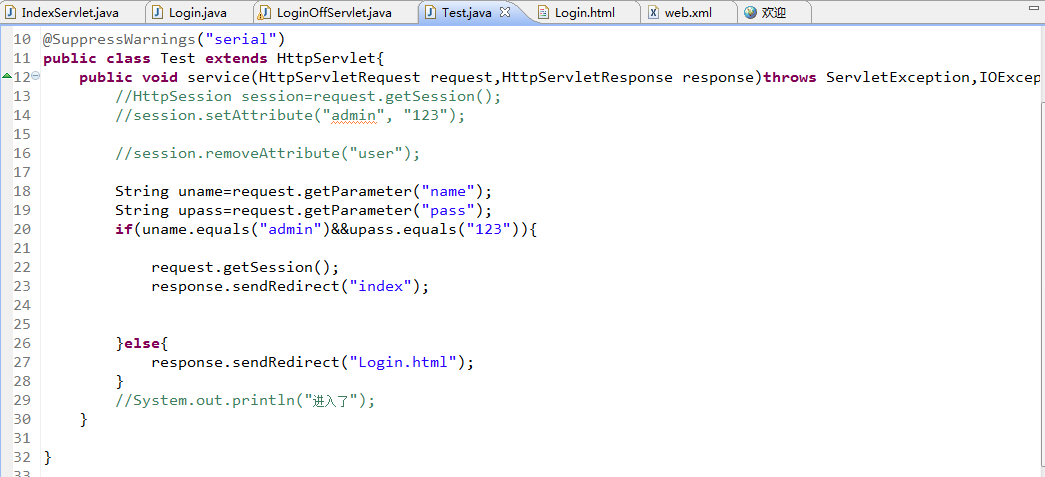1045x477 pixels.
Task: Click the globe icon on 欢迎 tab
Action: (750, 13)
